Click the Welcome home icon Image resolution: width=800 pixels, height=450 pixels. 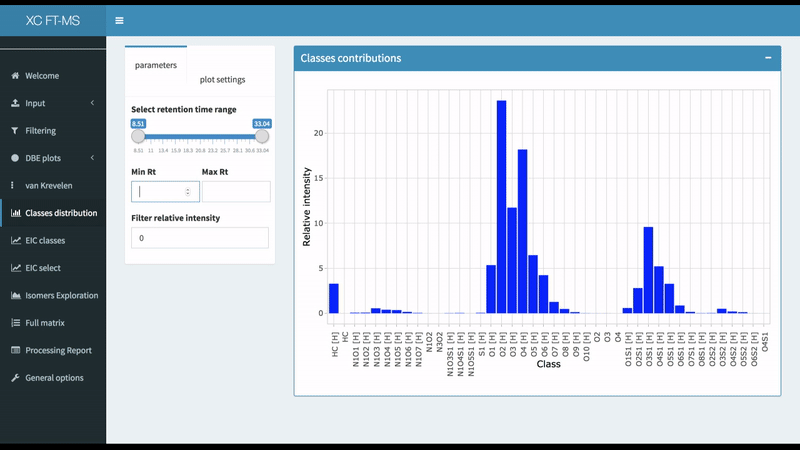coord(15,76)
